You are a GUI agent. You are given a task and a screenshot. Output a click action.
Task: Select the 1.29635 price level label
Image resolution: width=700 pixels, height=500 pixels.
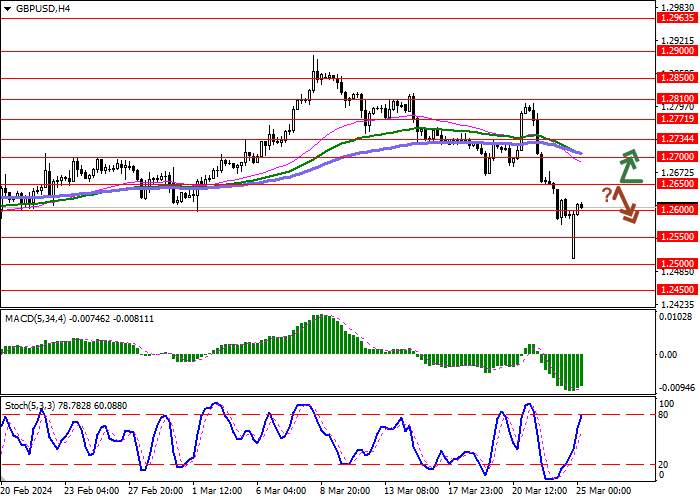[x=678, y=18]
